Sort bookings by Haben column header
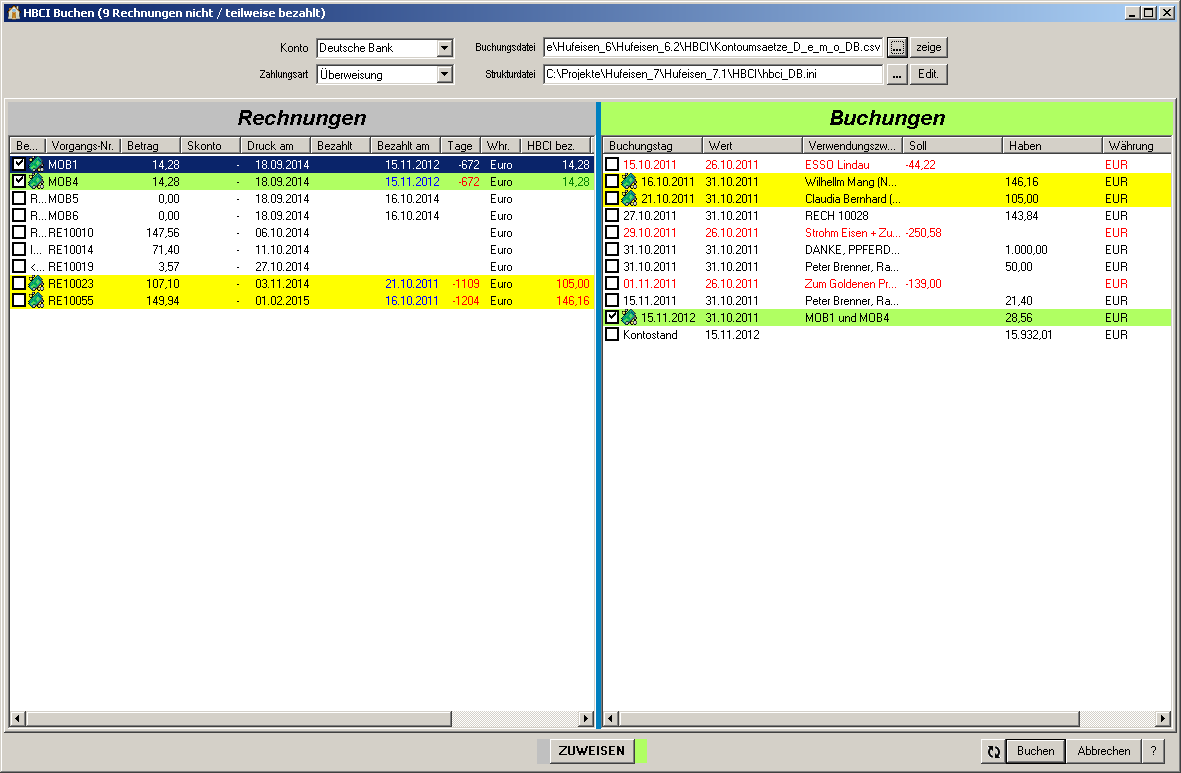This screenshot has width=1181, height=773. 1052,146
